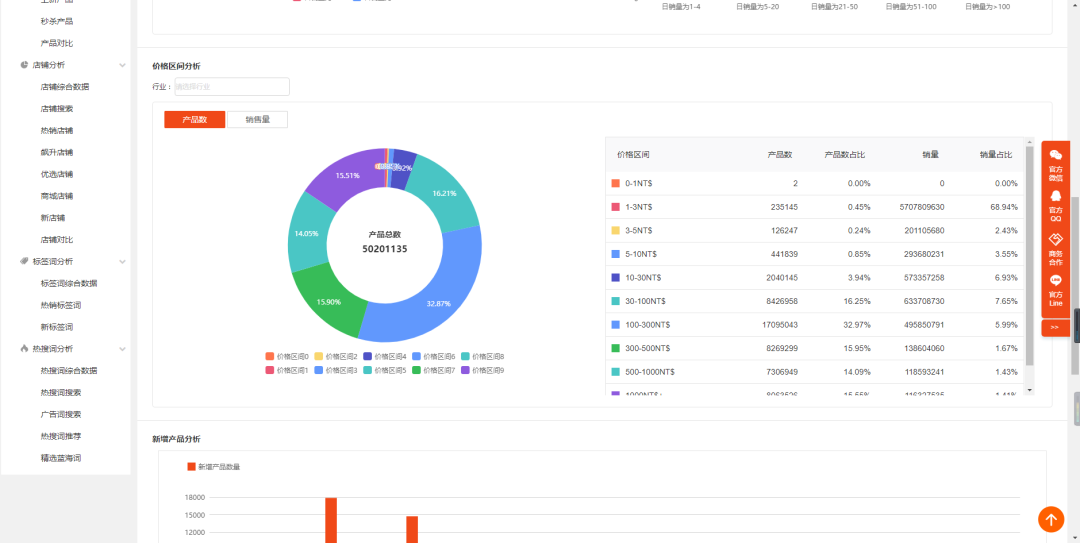
Task: Select the 产品数 tab
Action: pyautogui.click(x=194, y=119)
